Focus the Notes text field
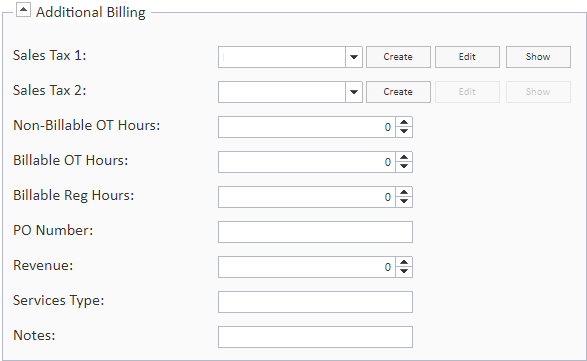 tap(316, 337)
